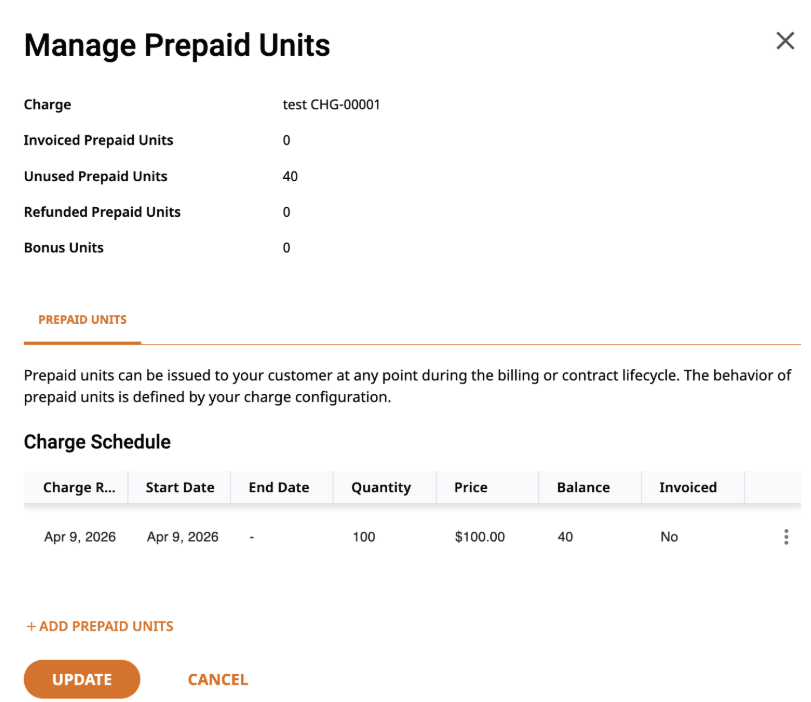811x702 pixels.
Task: Click the Quantity column header
Action: tap(381, 487)
